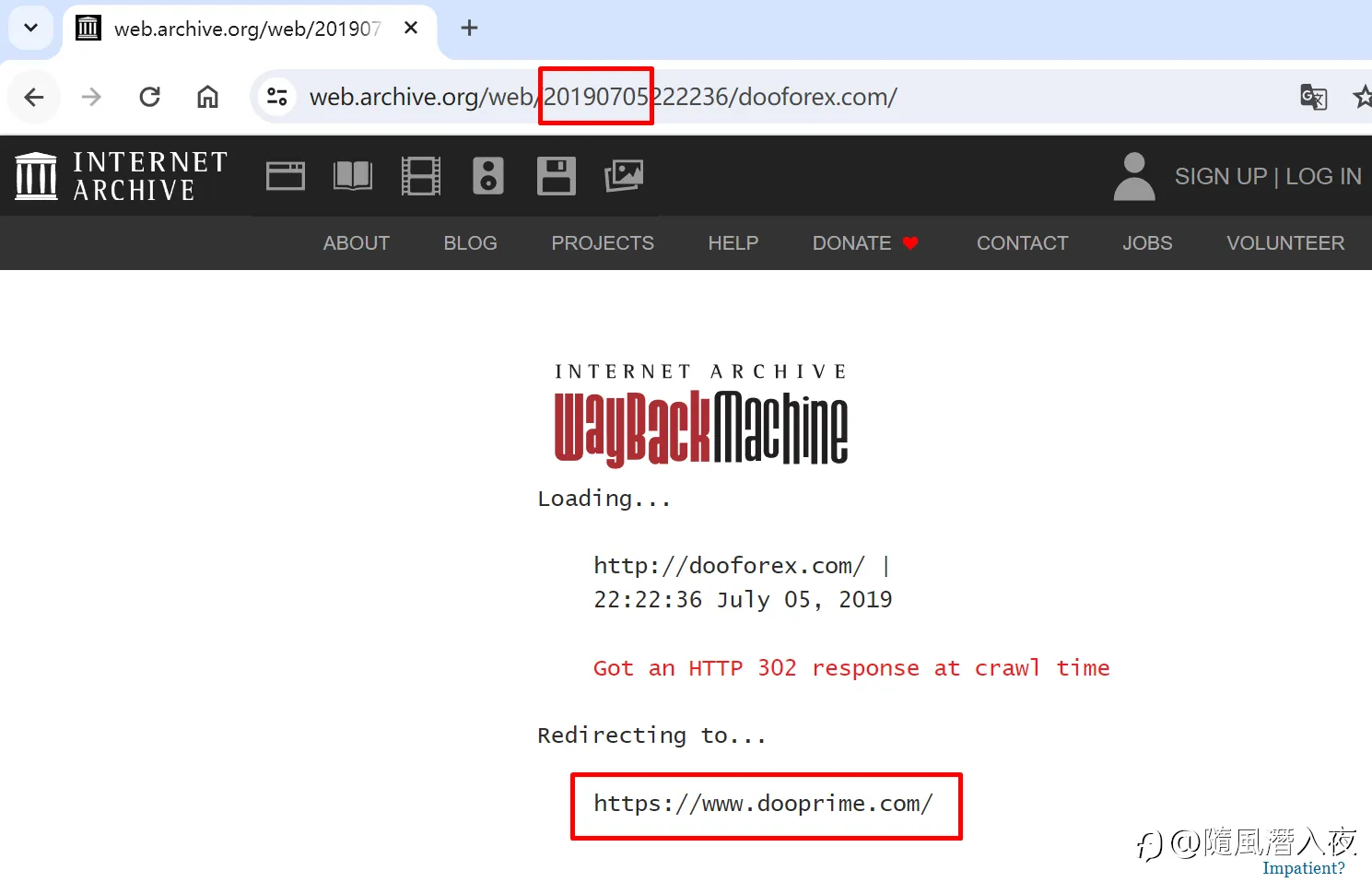Open the PROJECTS menu item
This screenshot has width=1372, height=894.
603,243
